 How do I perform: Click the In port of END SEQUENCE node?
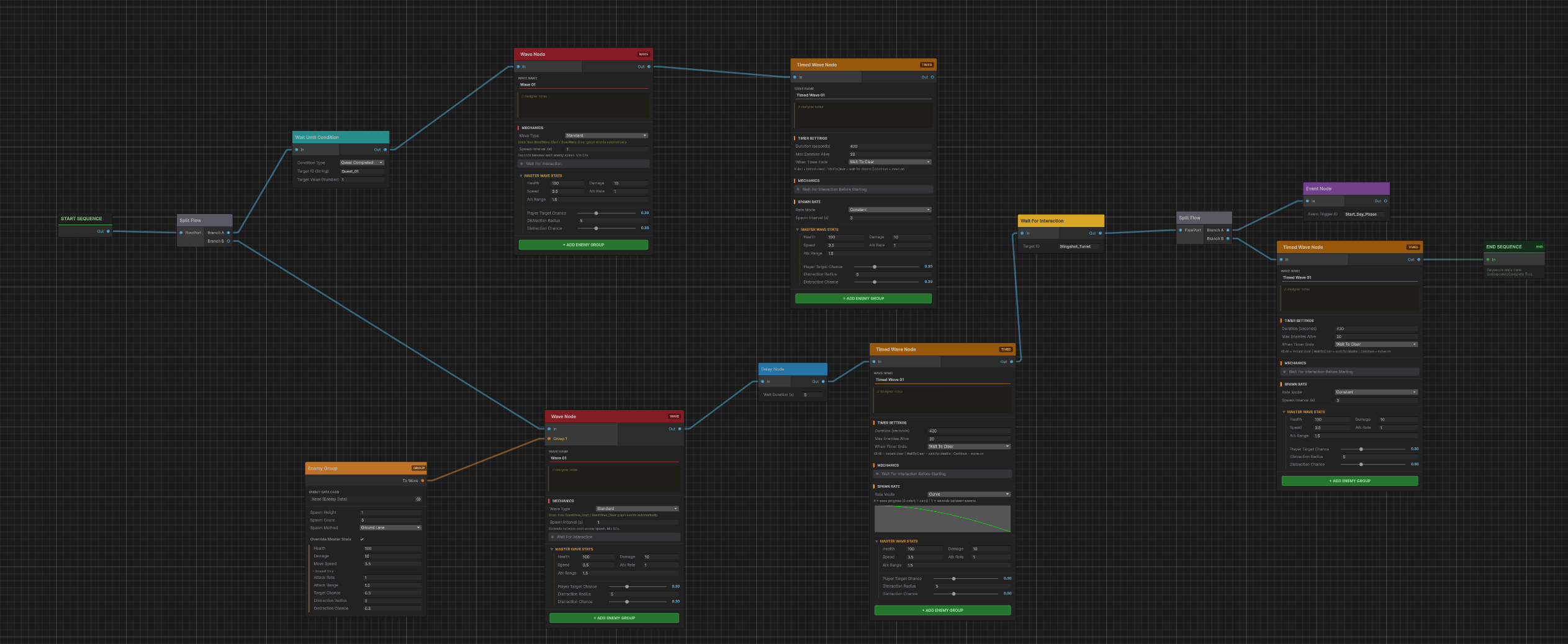pos(1488,259)
